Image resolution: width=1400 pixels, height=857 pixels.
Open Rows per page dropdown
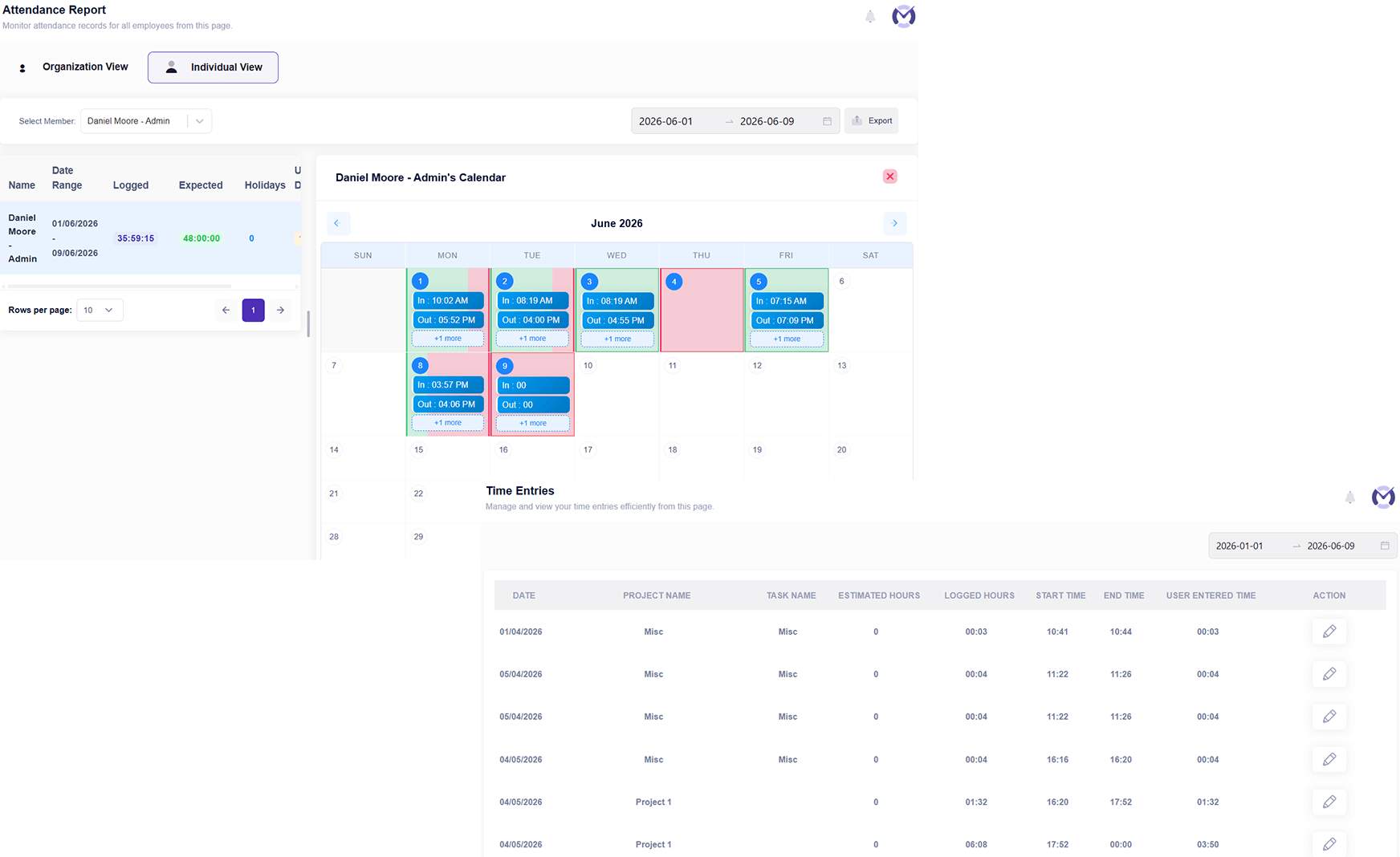tap(100, 310)
